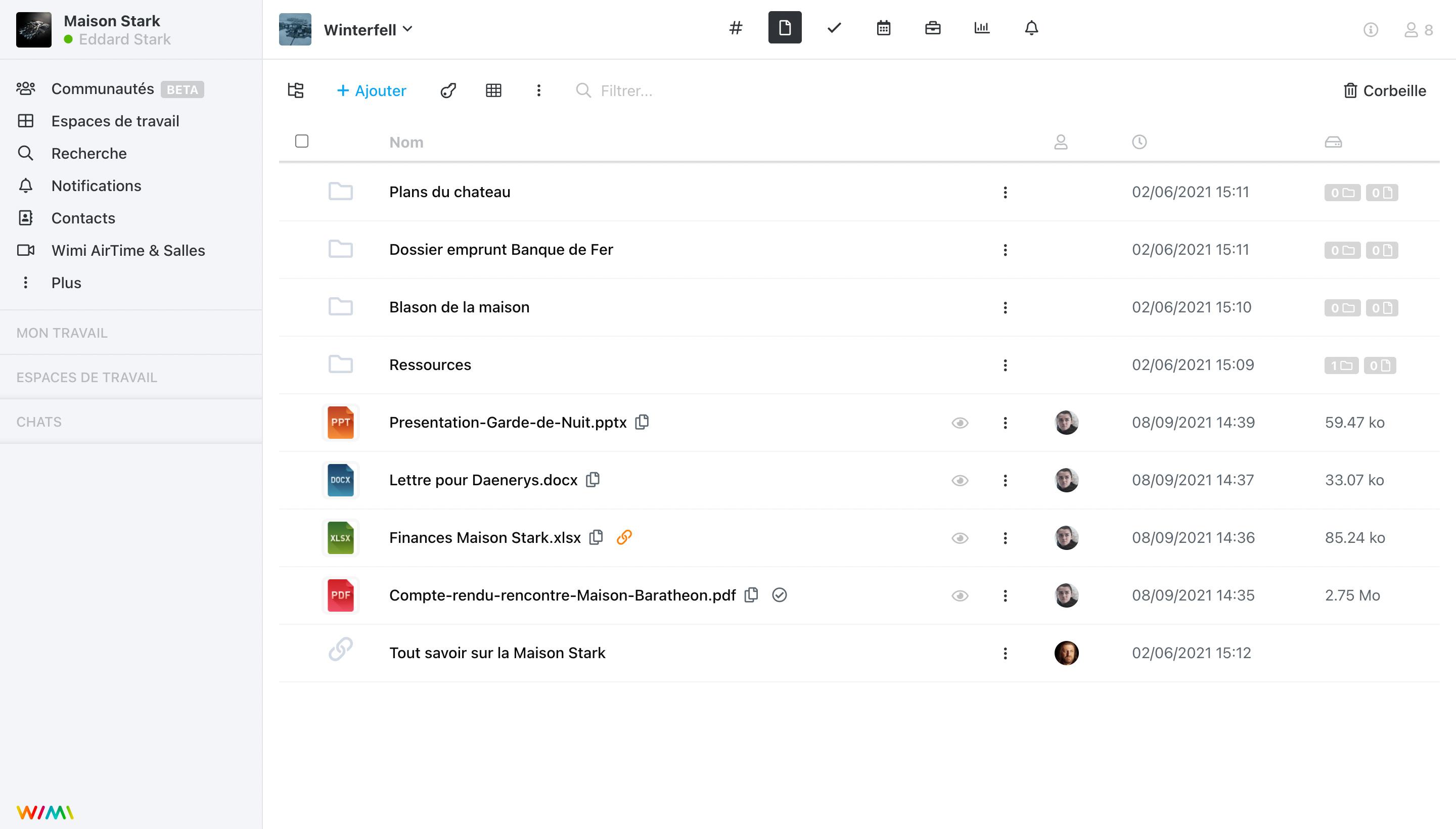
Task: Open the analytics chart icon
Action: [x=982, y=28]
